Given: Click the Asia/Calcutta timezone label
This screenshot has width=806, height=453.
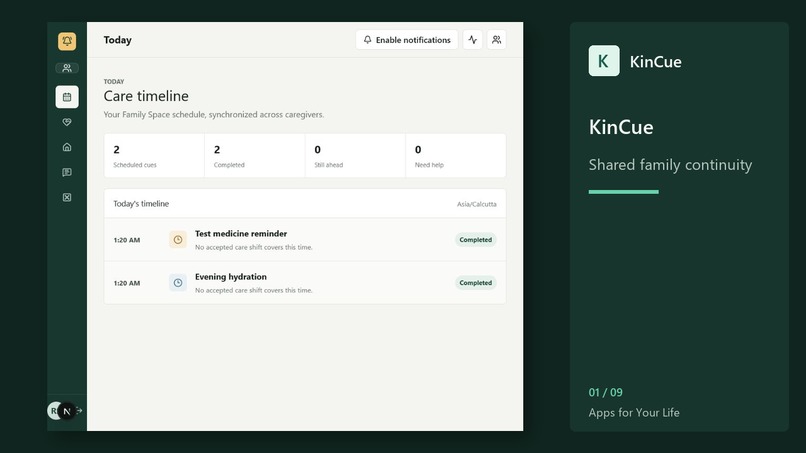Looking at the screenshot, I should 477,204.
